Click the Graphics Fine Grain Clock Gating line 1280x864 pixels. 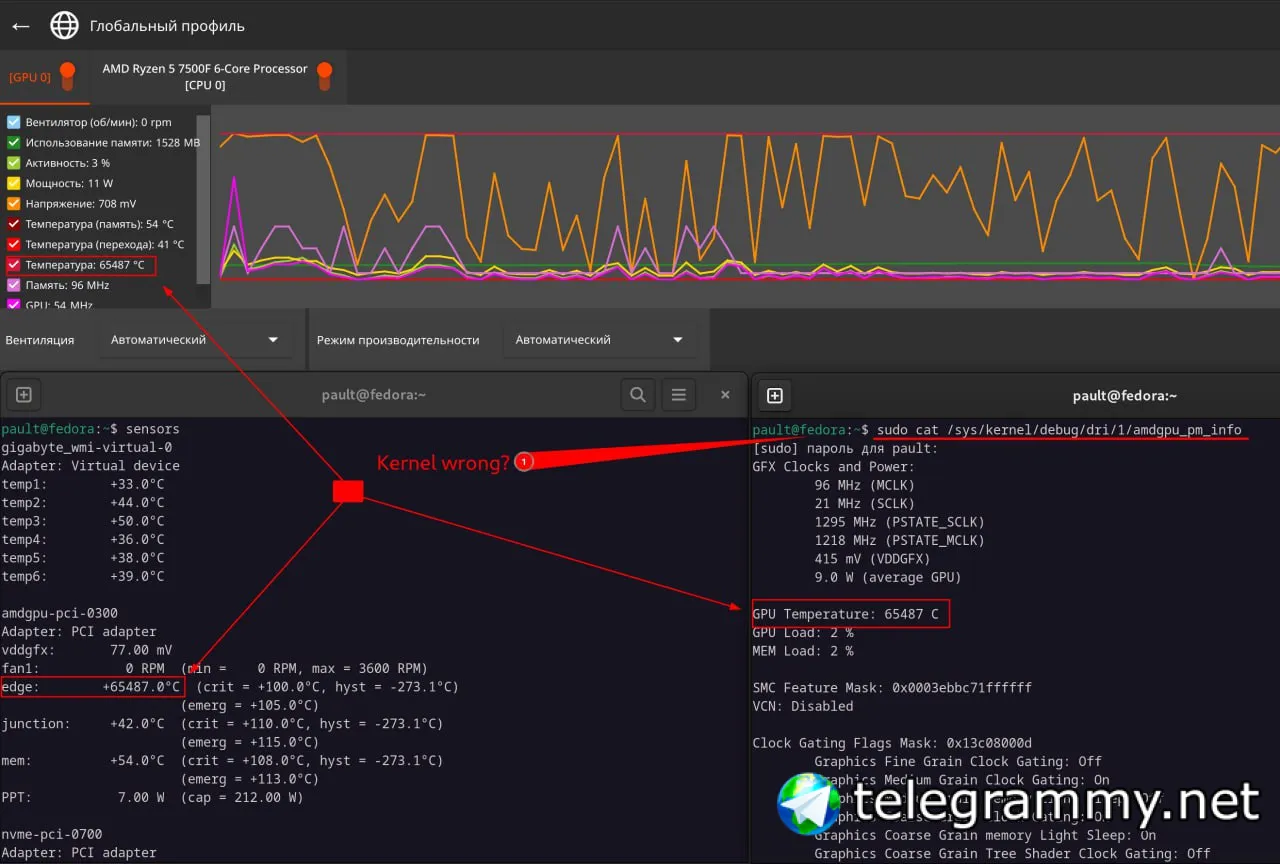point(958,762)
